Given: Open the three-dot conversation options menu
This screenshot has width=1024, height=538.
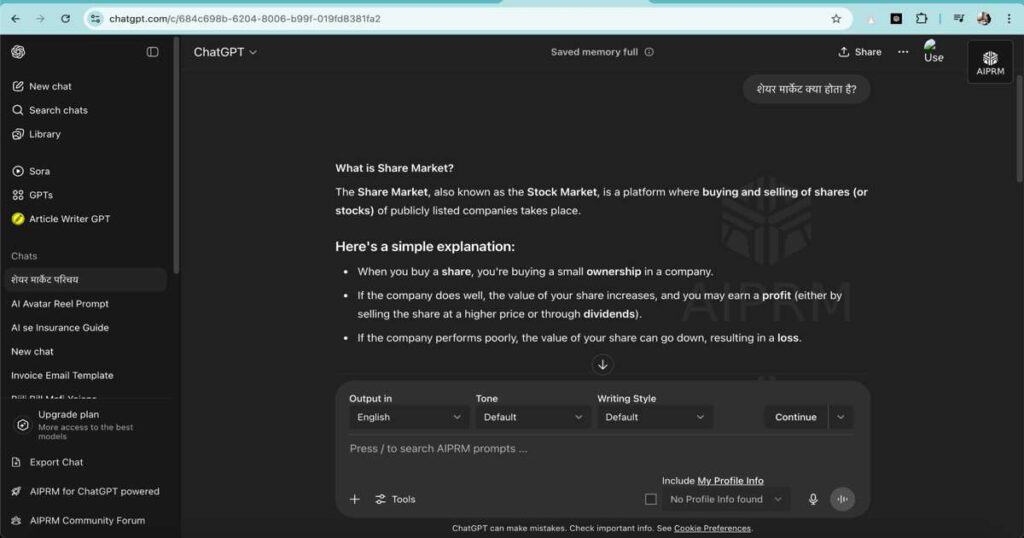Looking at the screenshot, I should coord(903,52).
